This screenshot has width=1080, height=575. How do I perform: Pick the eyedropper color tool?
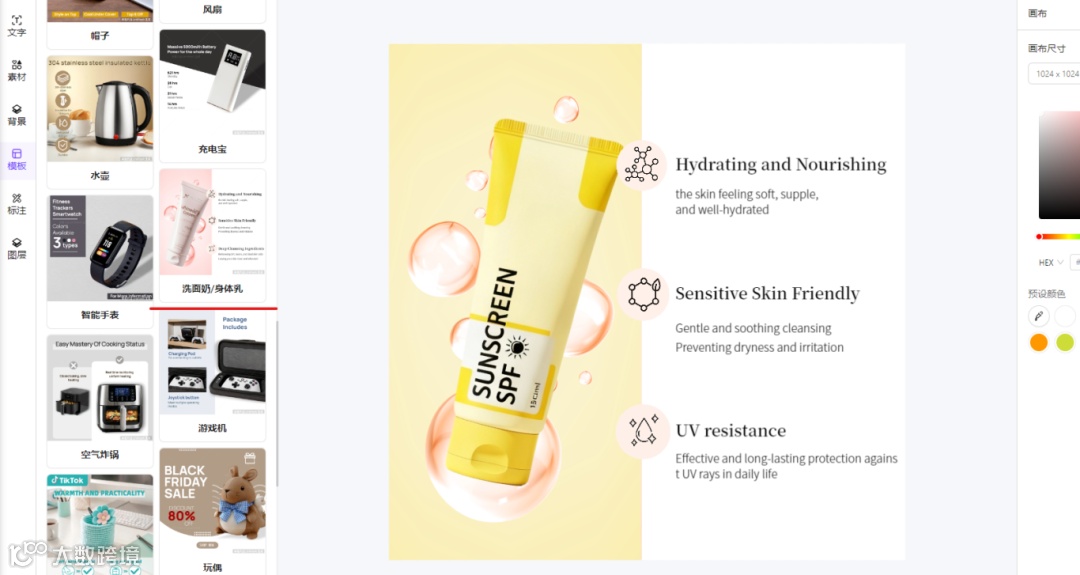(1039, 316)
